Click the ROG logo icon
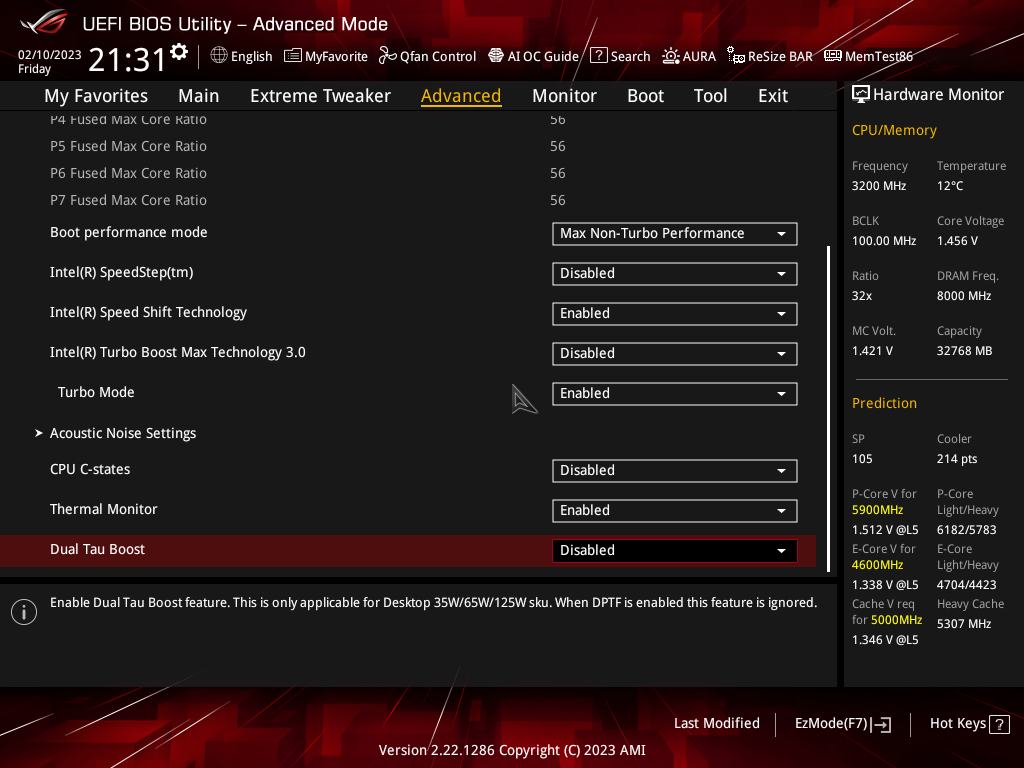Image resolution: width=1024 pixels, height=768 pixels. (x=44, y=23)
